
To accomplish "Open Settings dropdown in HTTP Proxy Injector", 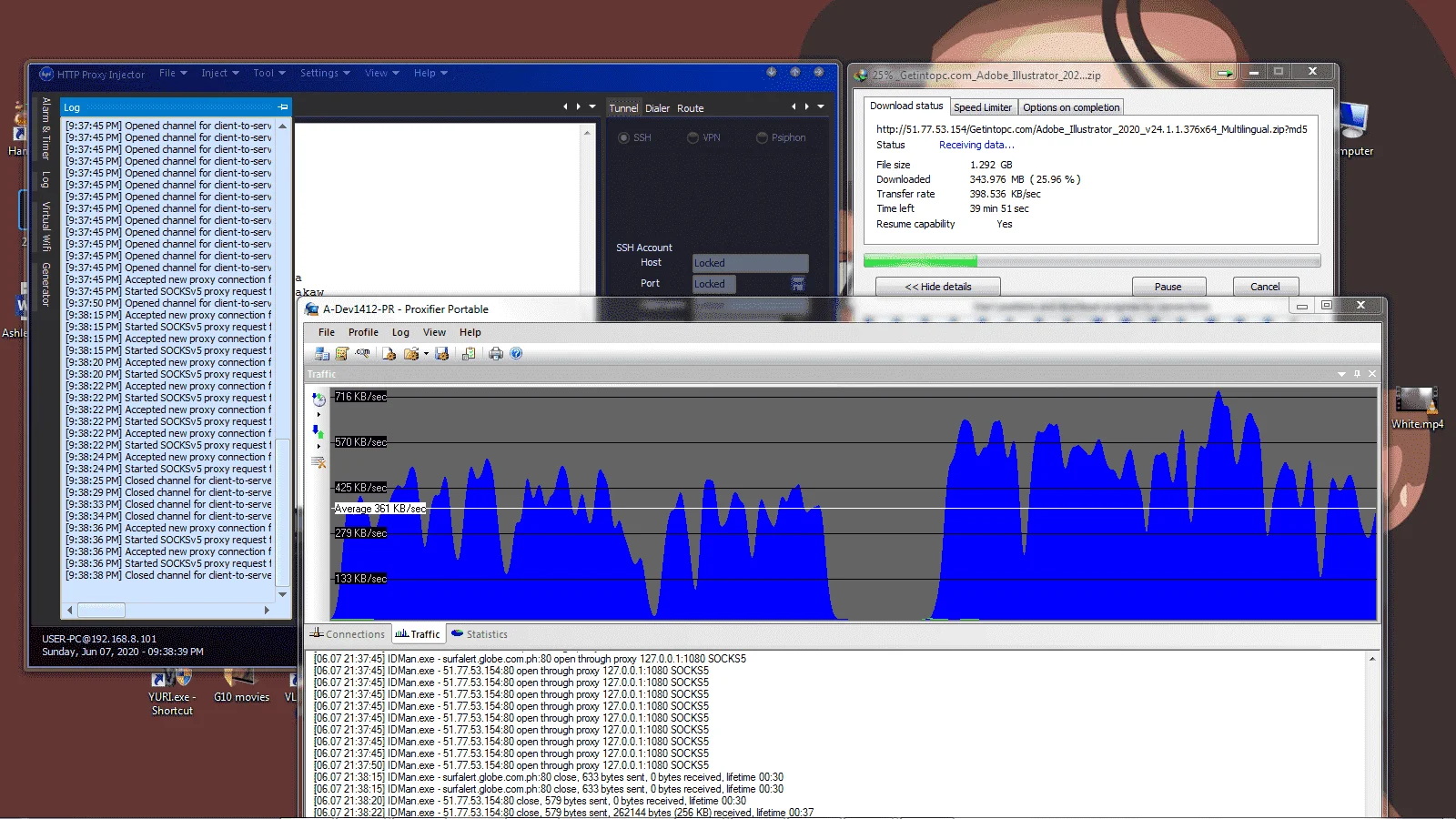I will [x=325, y=73].
